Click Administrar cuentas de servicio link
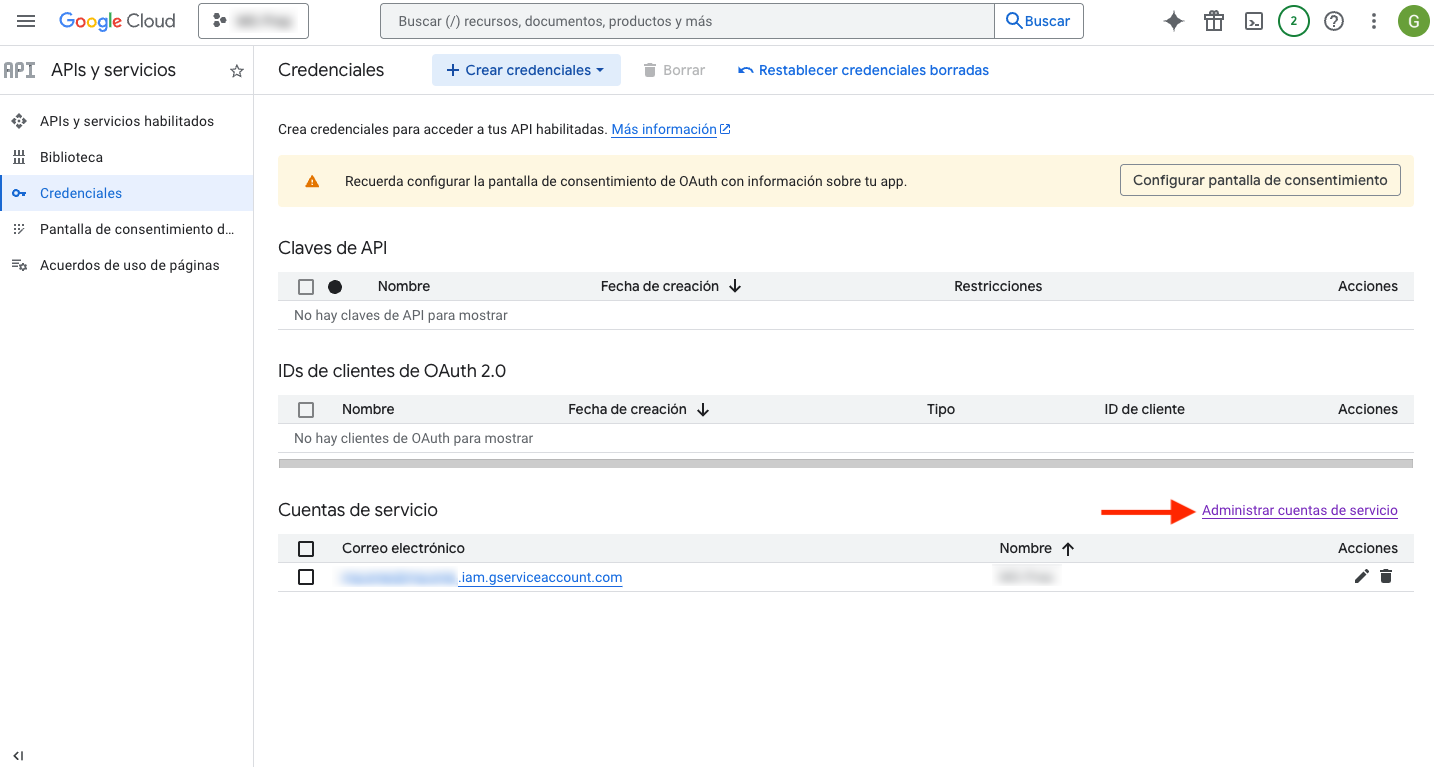Image resolution: width=1434 pixels, height=767 pixels. (x=1299, y=510)
